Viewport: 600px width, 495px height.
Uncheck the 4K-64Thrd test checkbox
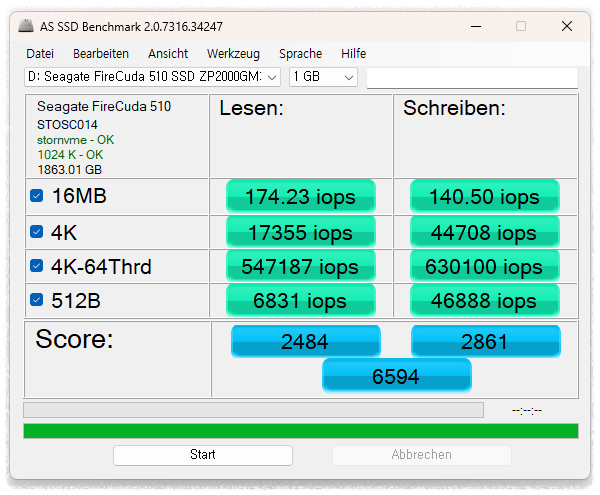point(37,265)
